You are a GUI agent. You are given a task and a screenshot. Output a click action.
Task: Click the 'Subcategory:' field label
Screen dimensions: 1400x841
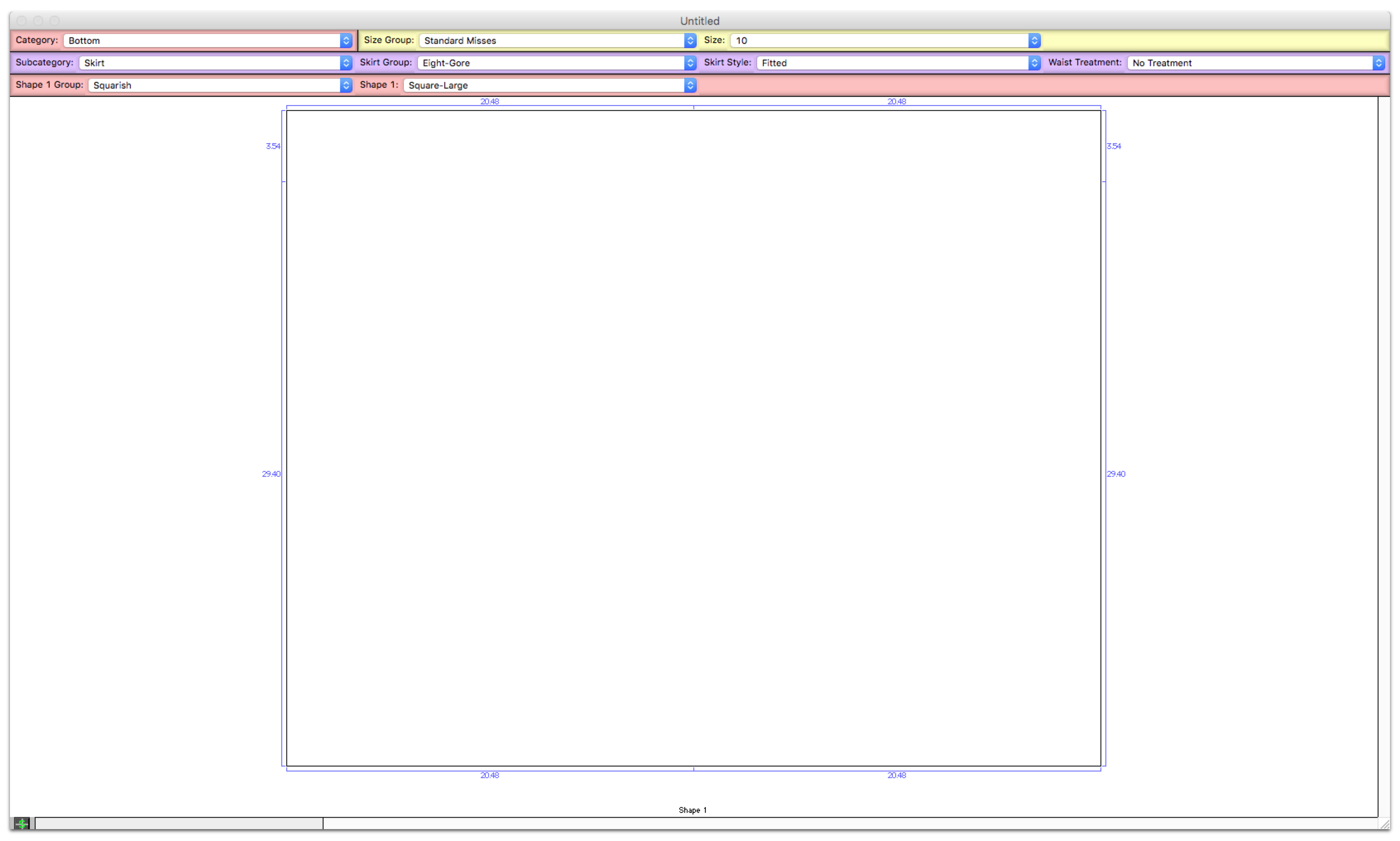coord(45,62)
